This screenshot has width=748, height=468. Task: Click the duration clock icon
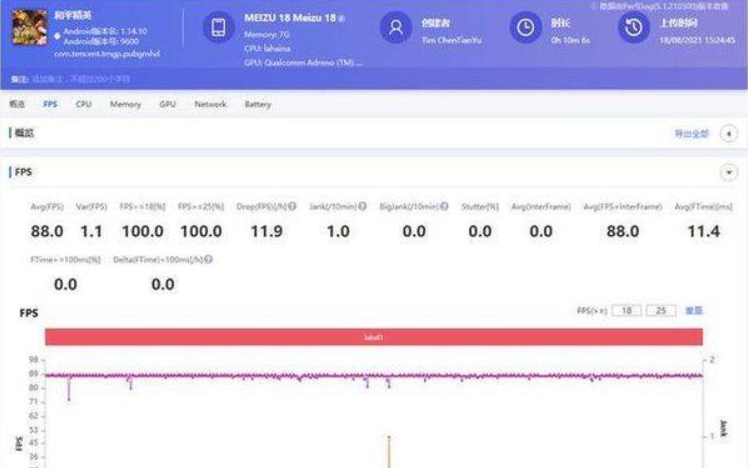(525, 28)
